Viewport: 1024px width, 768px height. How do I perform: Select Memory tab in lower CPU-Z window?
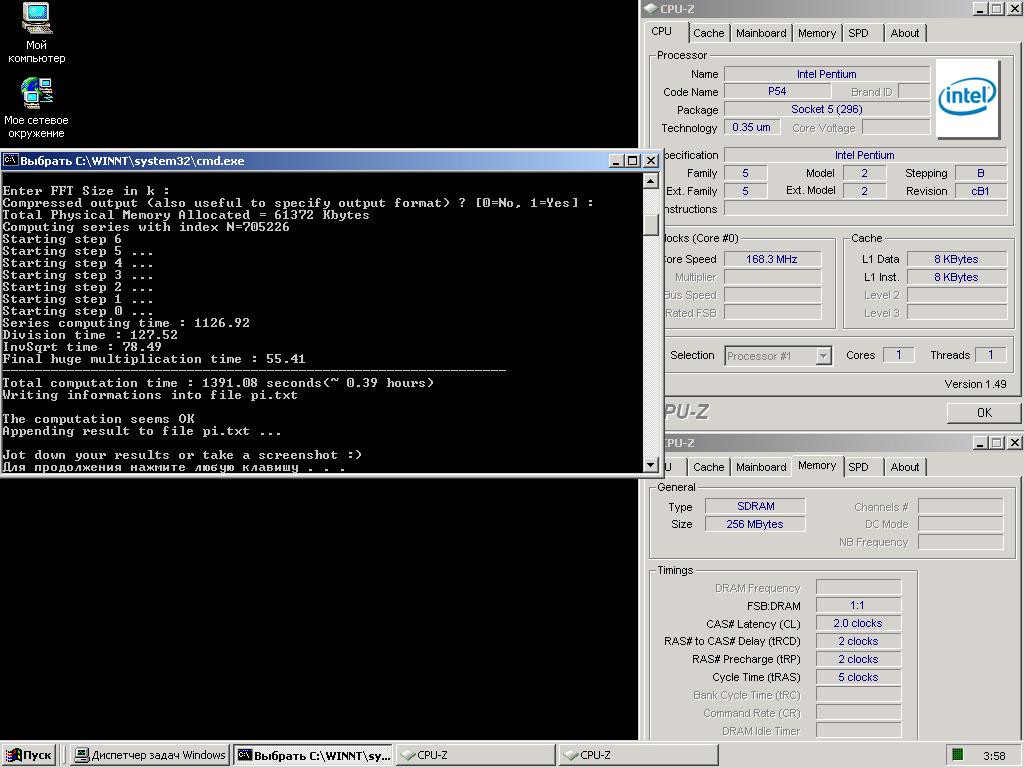coord(816,466)
